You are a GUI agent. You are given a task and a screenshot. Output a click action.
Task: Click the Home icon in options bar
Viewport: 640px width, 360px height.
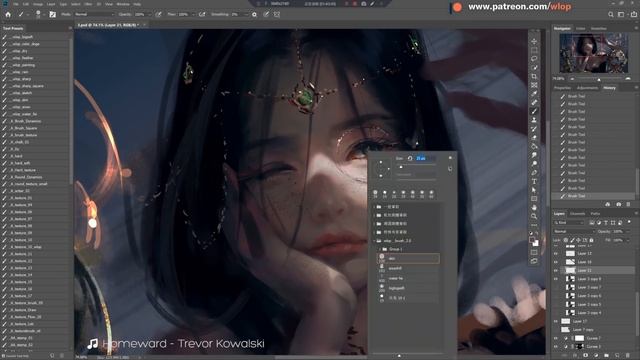(x=8, y=14)
